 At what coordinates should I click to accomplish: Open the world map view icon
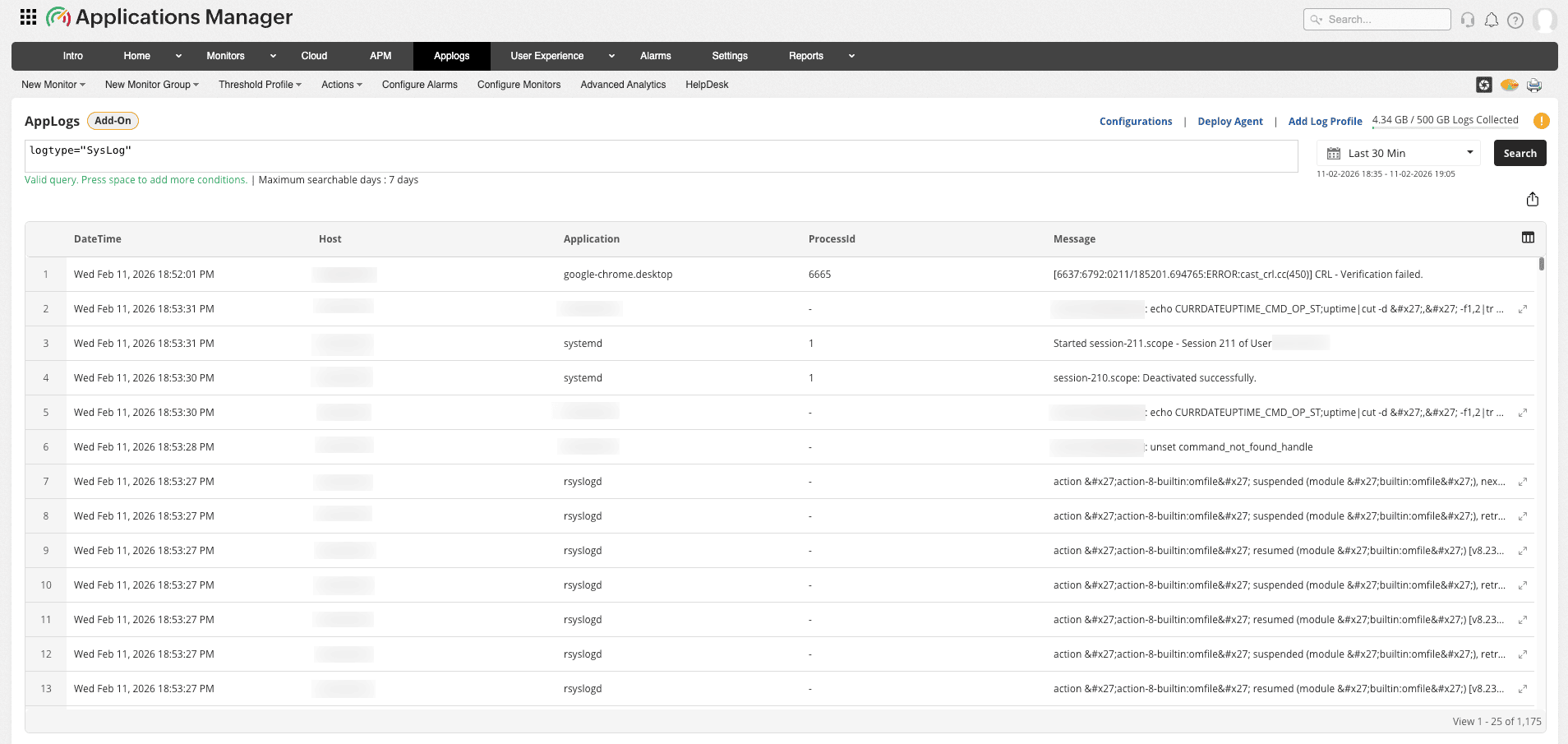pos(1510,85)
